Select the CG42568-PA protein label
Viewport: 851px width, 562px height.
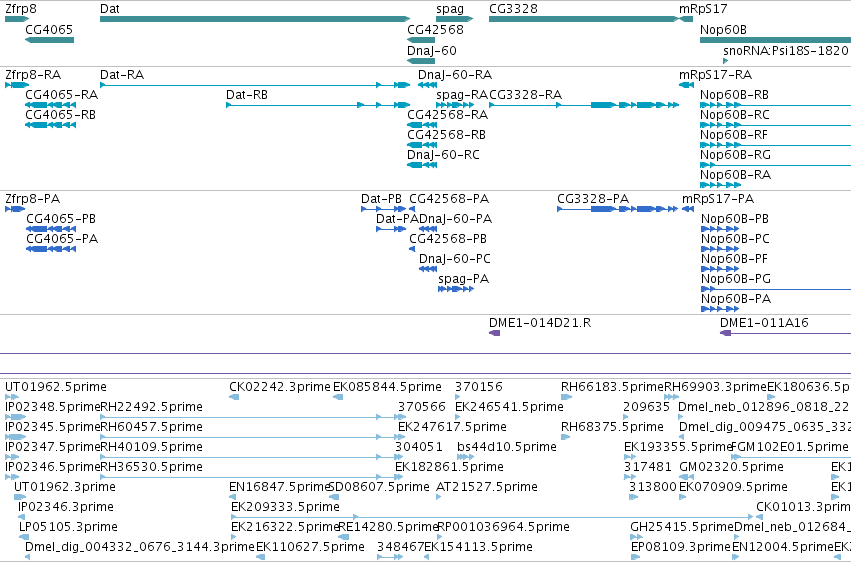coord(449,199)
